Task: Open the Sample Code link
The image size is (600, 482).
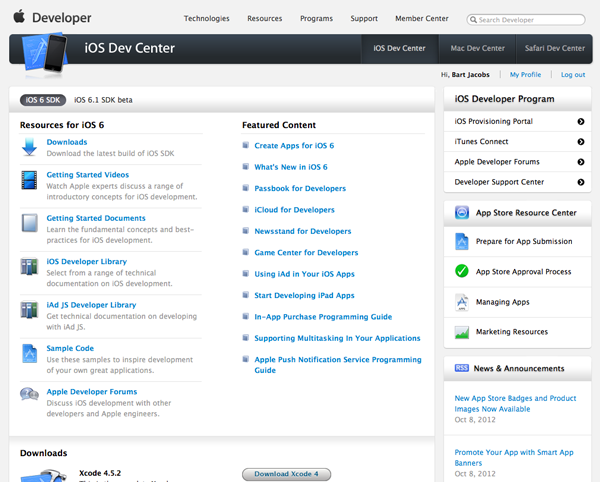Action: point(70,348)
